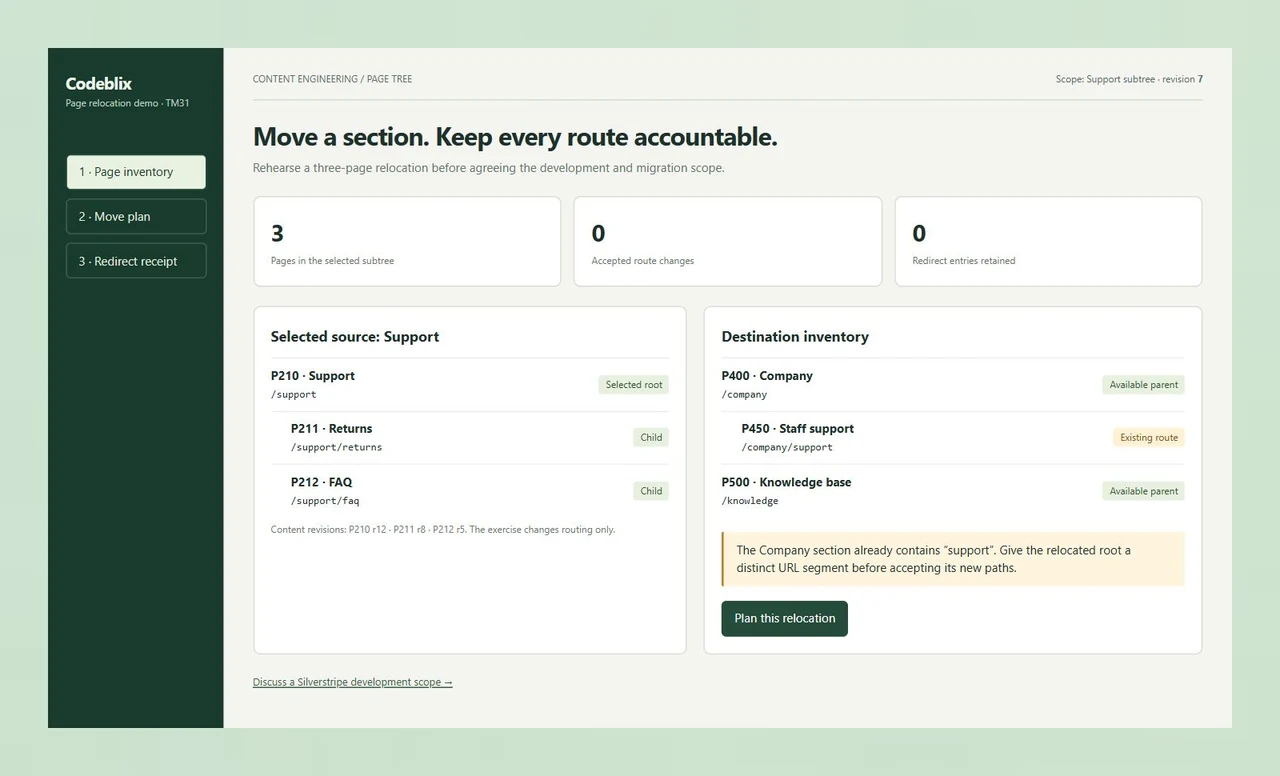
Task: Follow the Discuss a Silverstripe development scope link
Action: (353, 682)
